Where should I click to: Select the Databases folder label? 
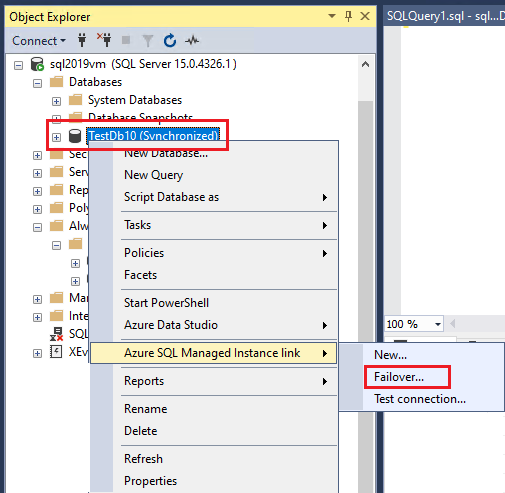click(96, 82)
